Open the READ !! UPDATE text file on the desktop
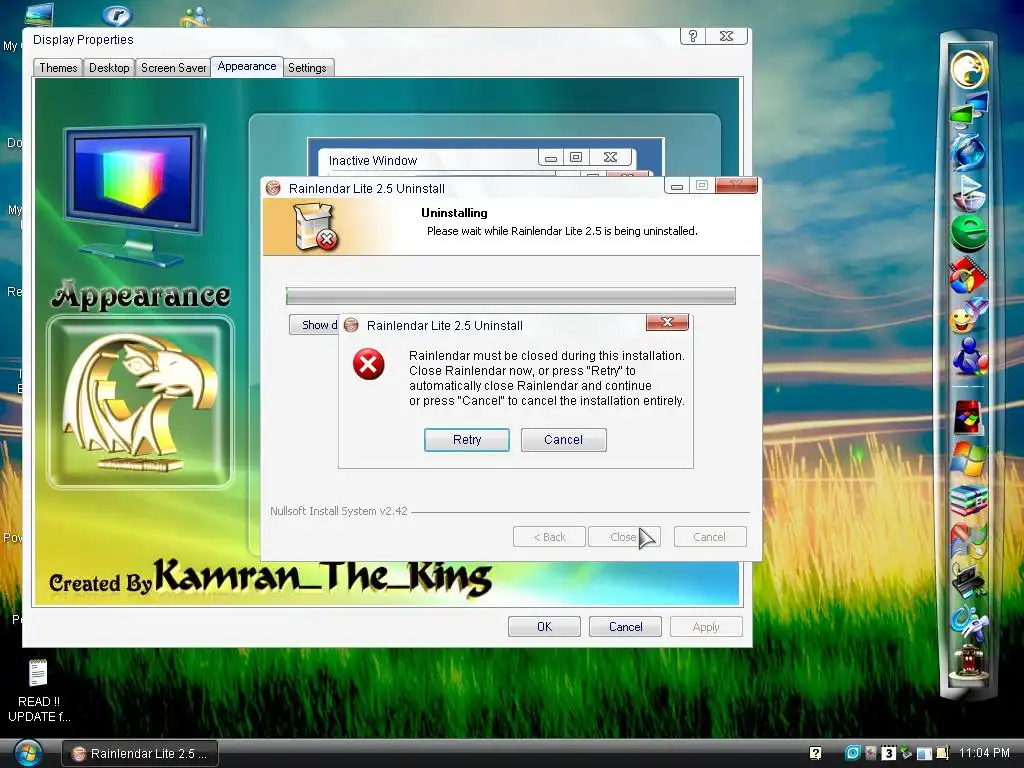This screenshot has height=768, width=1024. [39, 691]
